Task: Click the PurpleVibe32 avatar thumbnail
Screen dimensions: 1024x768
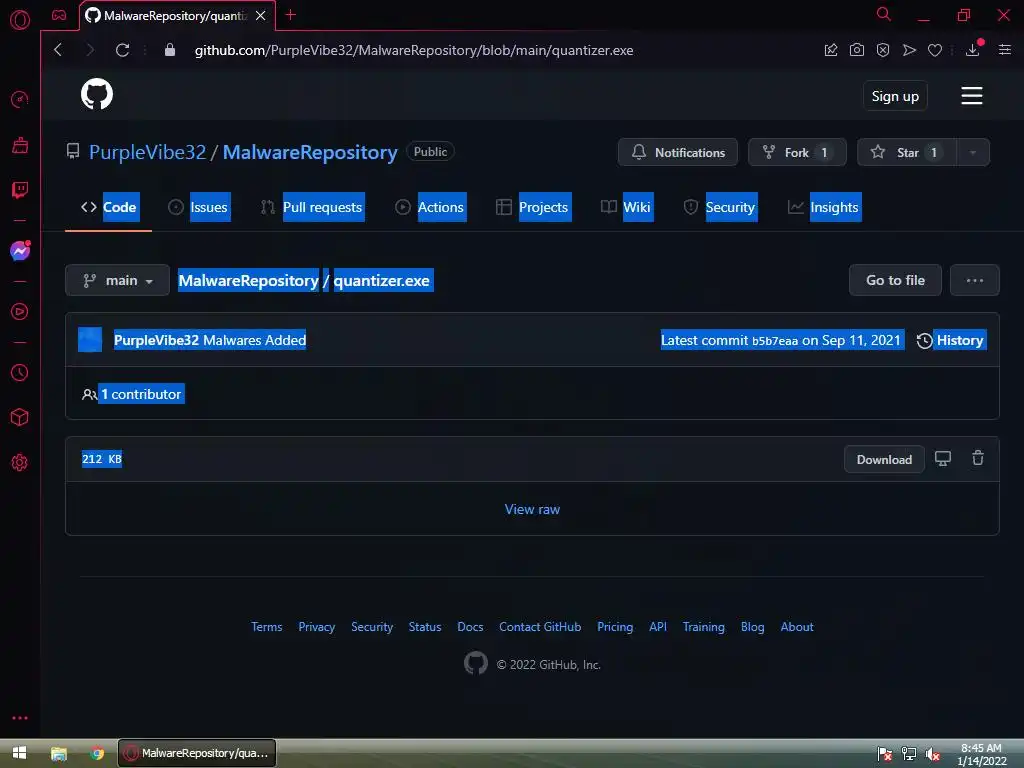Action: click(90, 340)
